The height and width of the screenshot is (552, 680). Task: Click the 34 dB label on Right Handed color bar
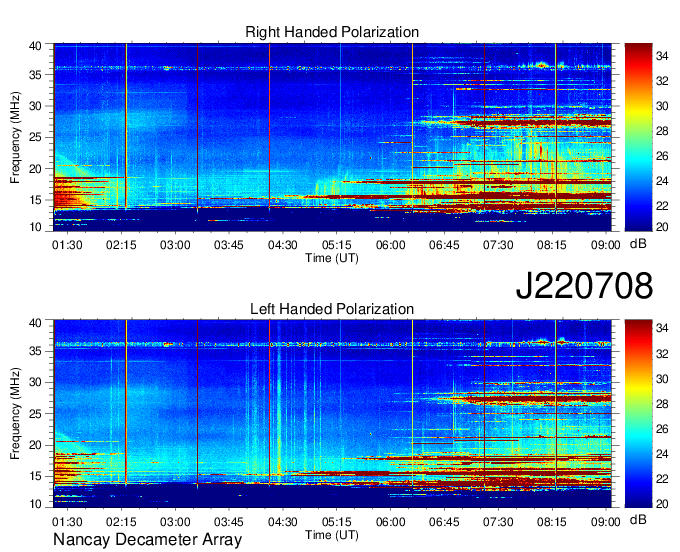pos(662,56)
